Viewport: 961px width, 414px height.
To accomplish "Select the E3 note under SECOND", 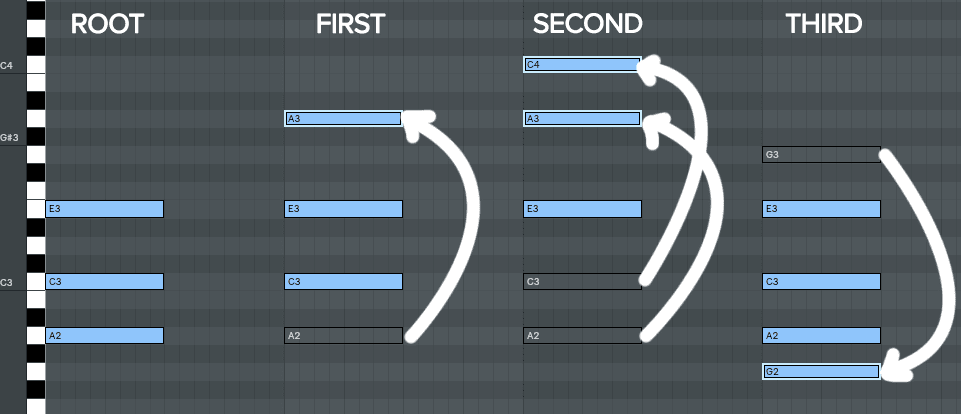I will (x=581, y=209).
